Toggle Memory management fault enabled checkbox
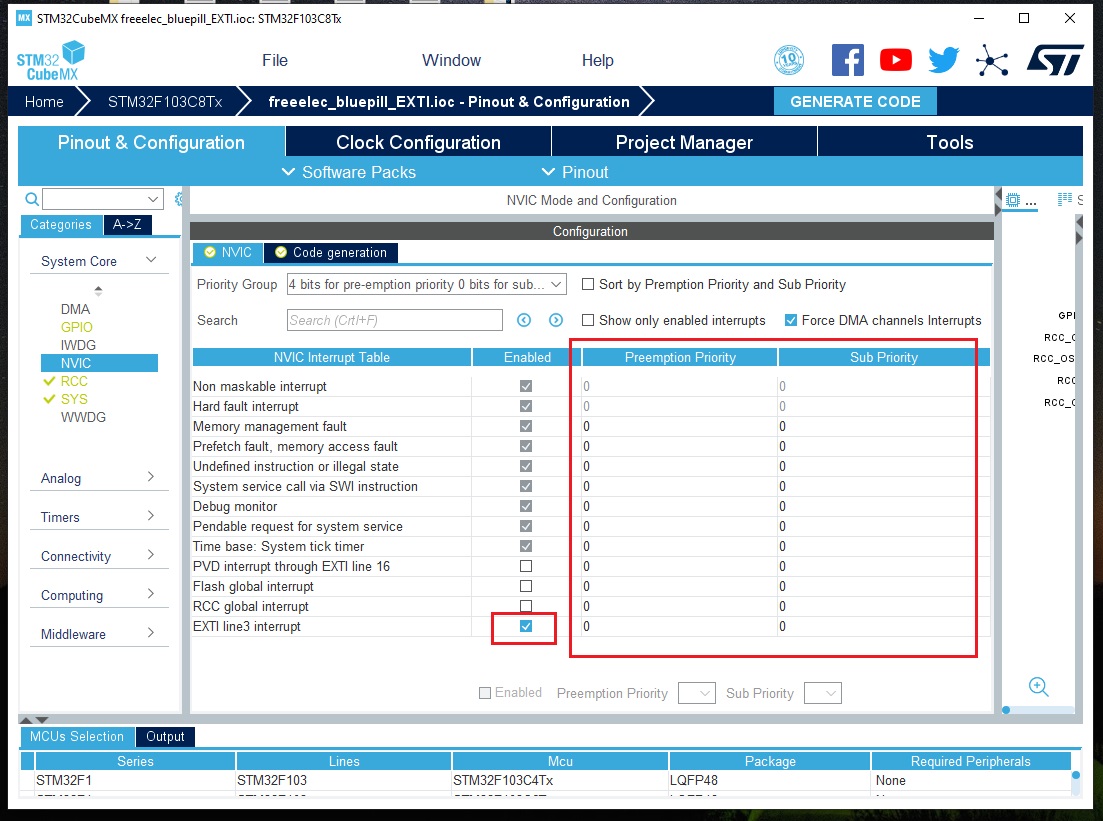The image size is (1103, 821). tap(526, 426)
